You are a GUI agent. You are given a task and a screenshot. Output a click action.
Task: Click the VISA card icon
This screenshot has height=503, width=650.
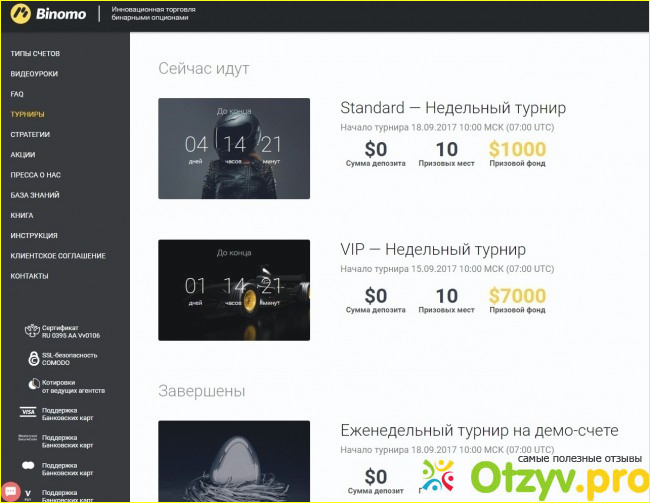click(28, 412)
